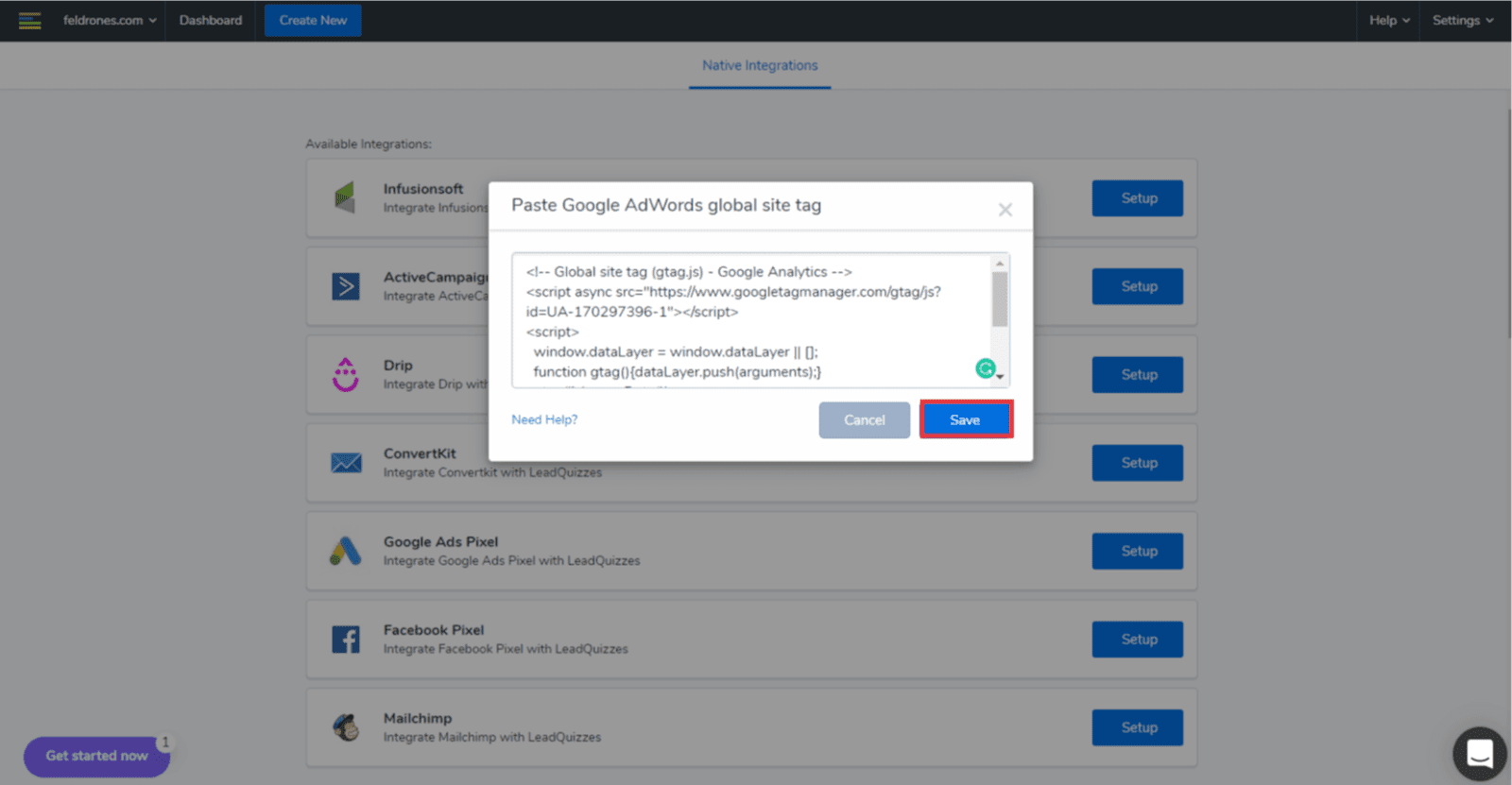Setup the Google Ads Pixel integration

[x=1138, y=551]
